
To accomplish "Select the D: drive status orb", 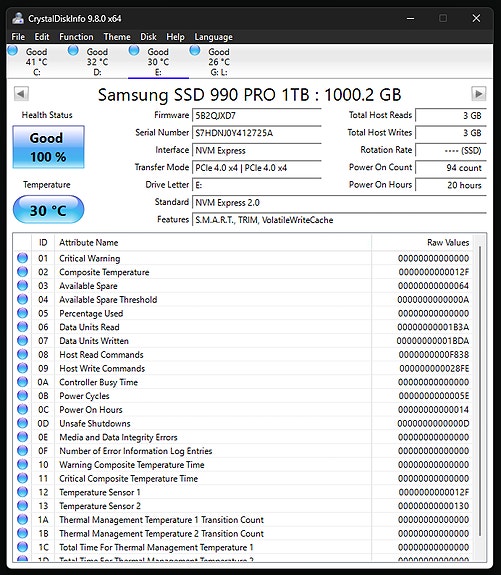I will 73,51.
